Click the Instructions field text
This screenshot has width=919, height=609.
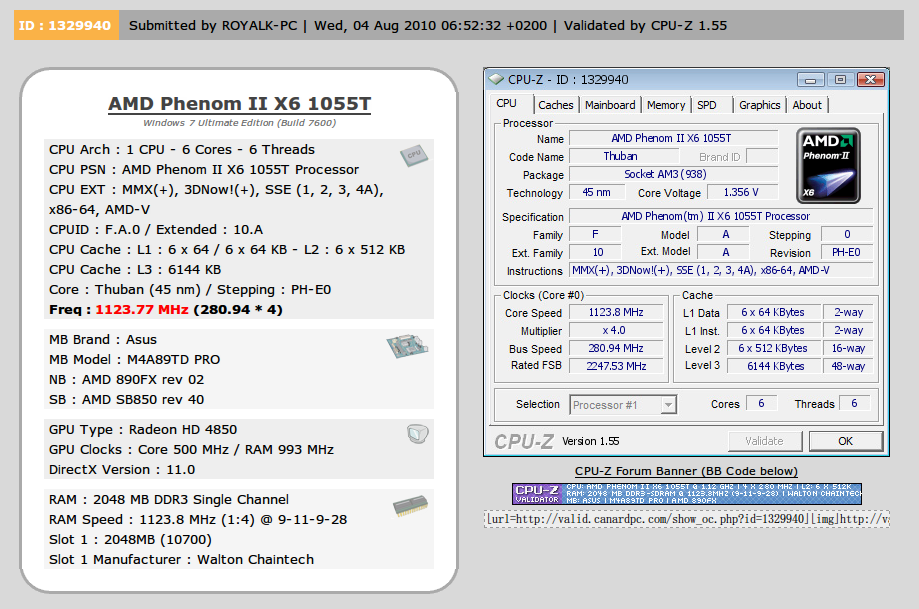(721, 270)
